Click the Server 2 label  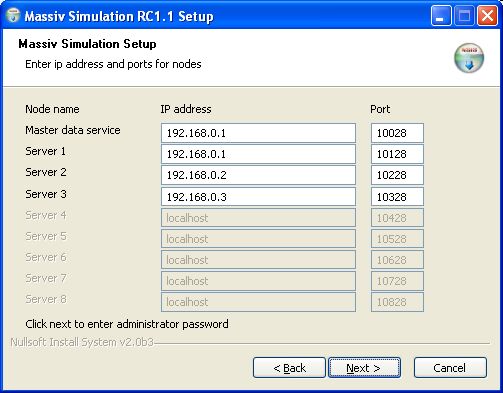coord(46,172)
